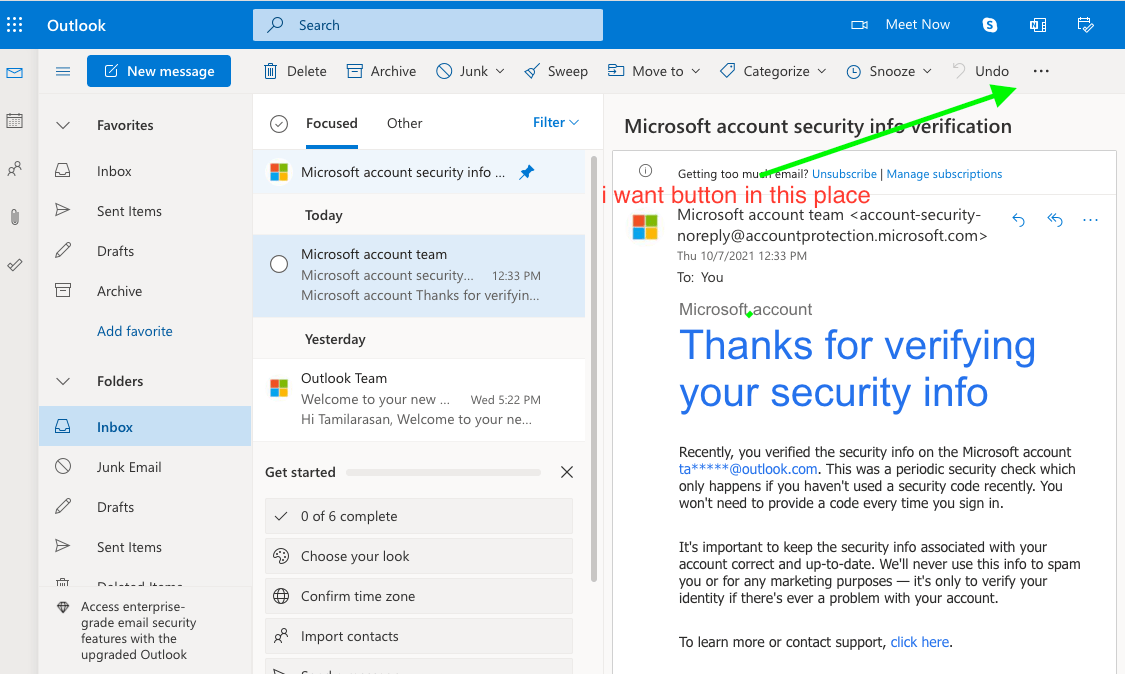
Task: Reply to the Microsoft account team email
Action: click(1018, 220)
